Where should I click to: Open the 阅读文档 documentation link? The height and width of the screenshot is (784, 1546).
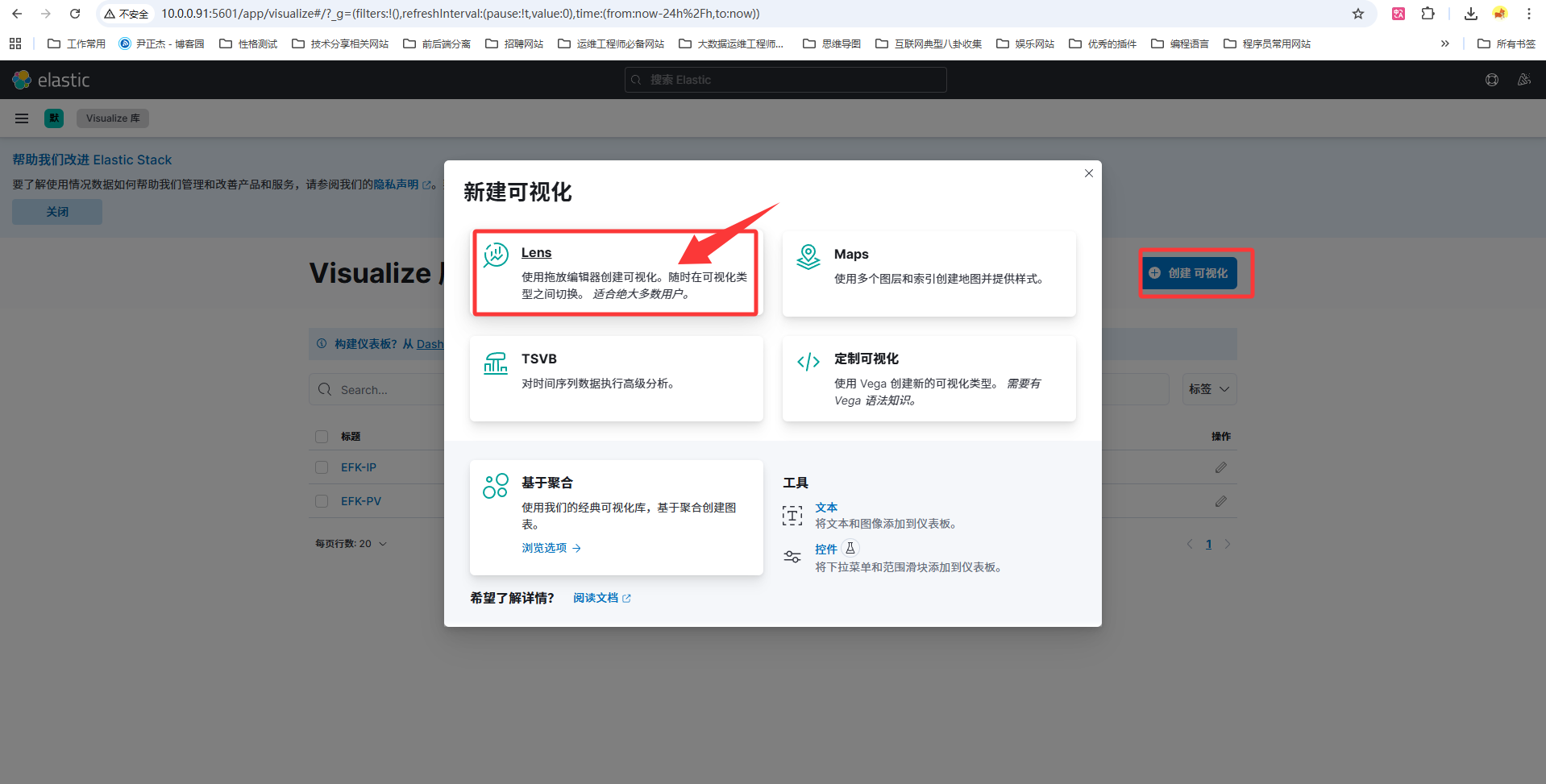[602, 598]
